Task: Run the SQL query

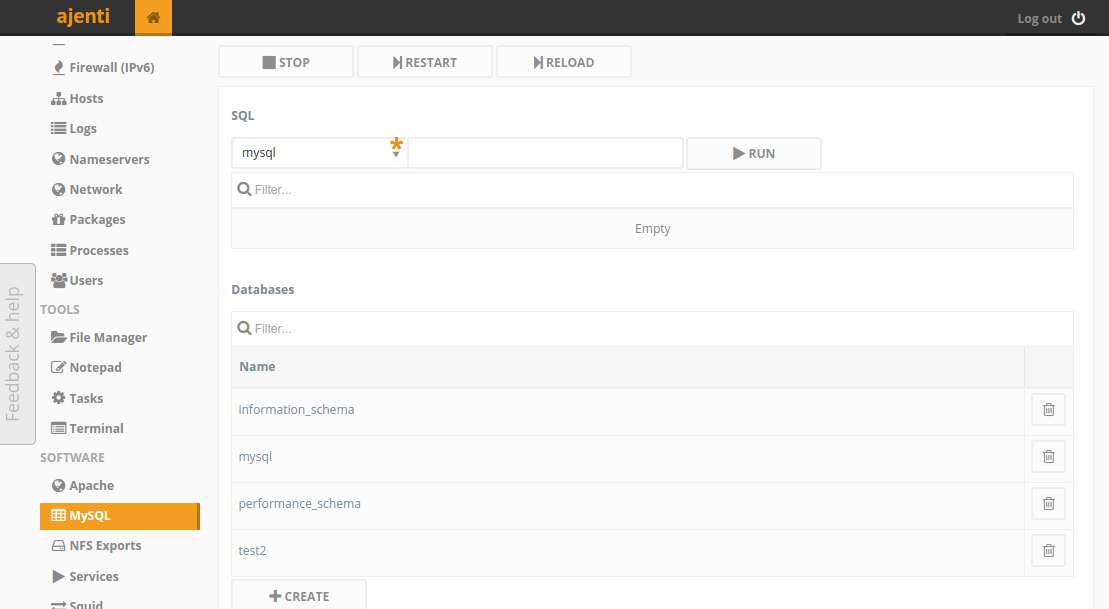Action: [x=754, y=153]
